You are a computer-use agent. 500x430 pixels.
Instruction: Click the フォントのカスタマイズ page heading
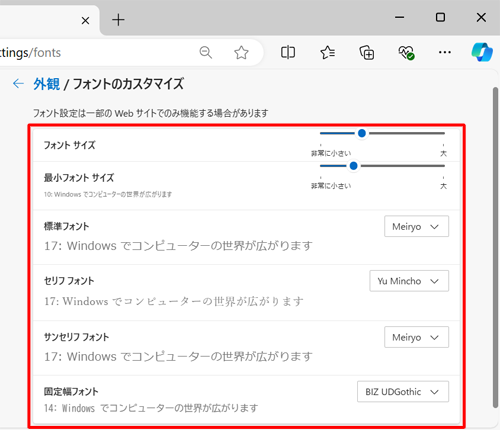pyautogui.click(x=128, y=84)
